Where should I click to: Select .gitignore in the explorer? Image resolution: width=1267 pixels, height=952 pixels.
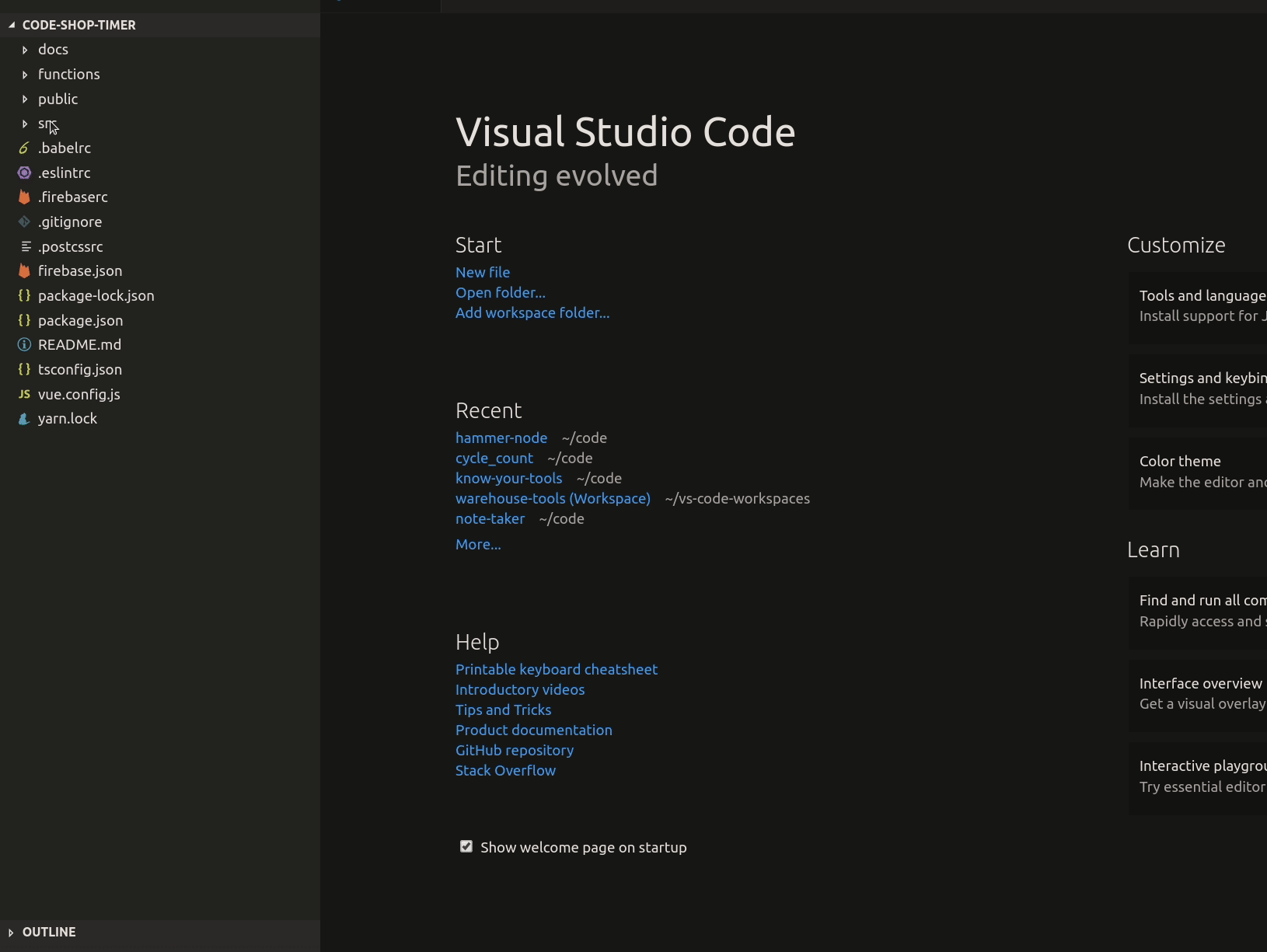[70, 221]
